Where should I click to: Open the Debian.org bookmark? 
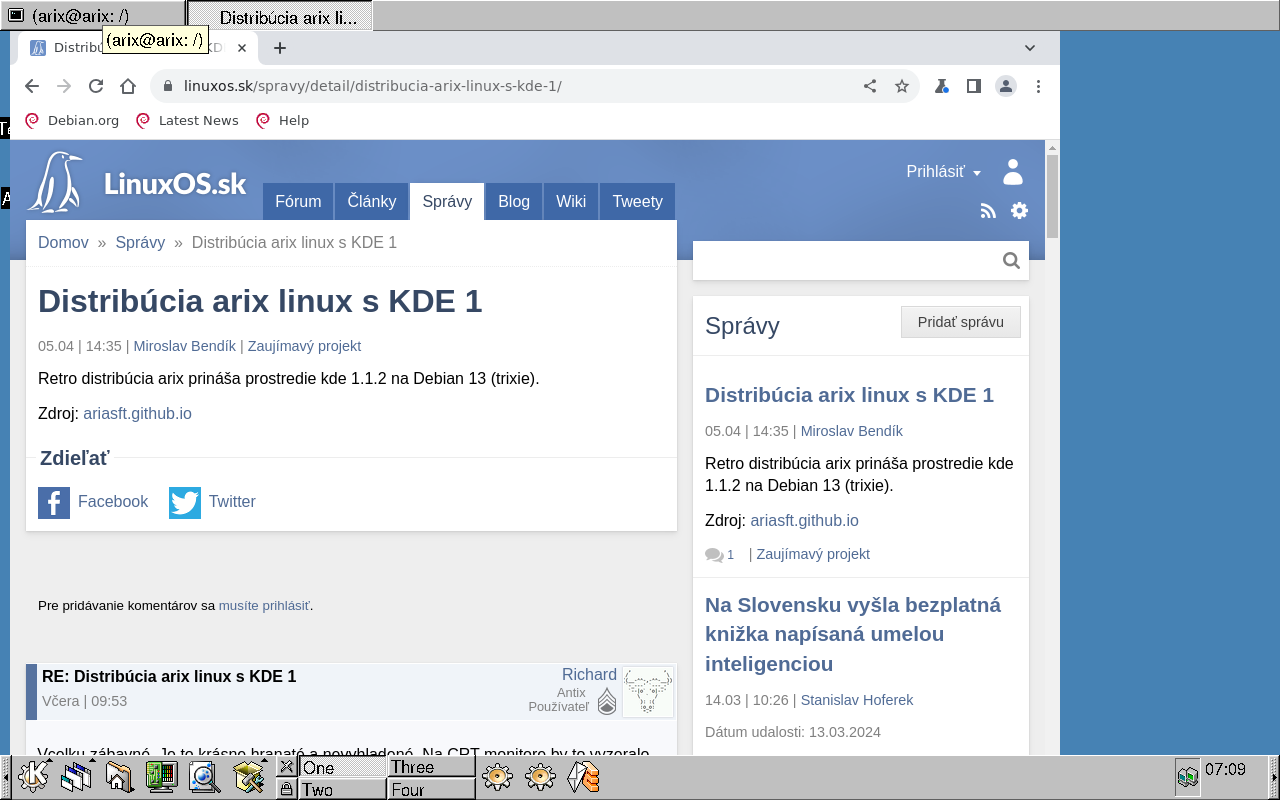point(72,120)
